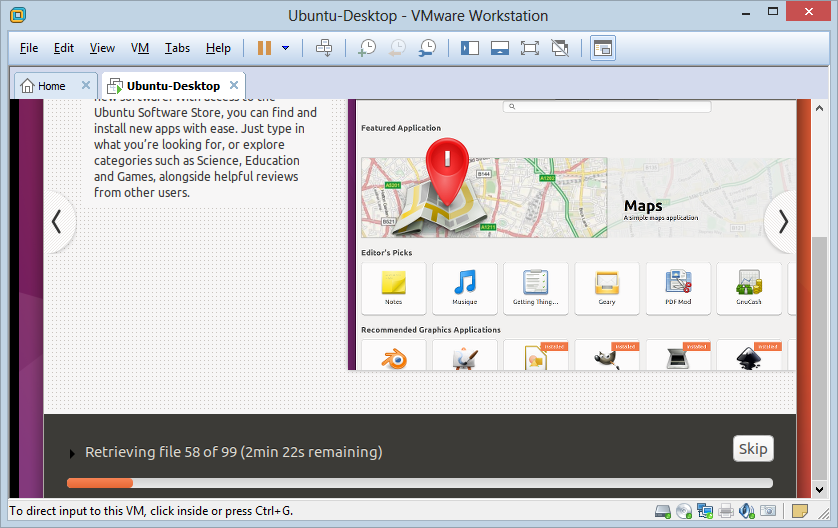The image size is (838, 528).
Task: Open the power options dropdown arrow
Action: click(x=285, y=48)
